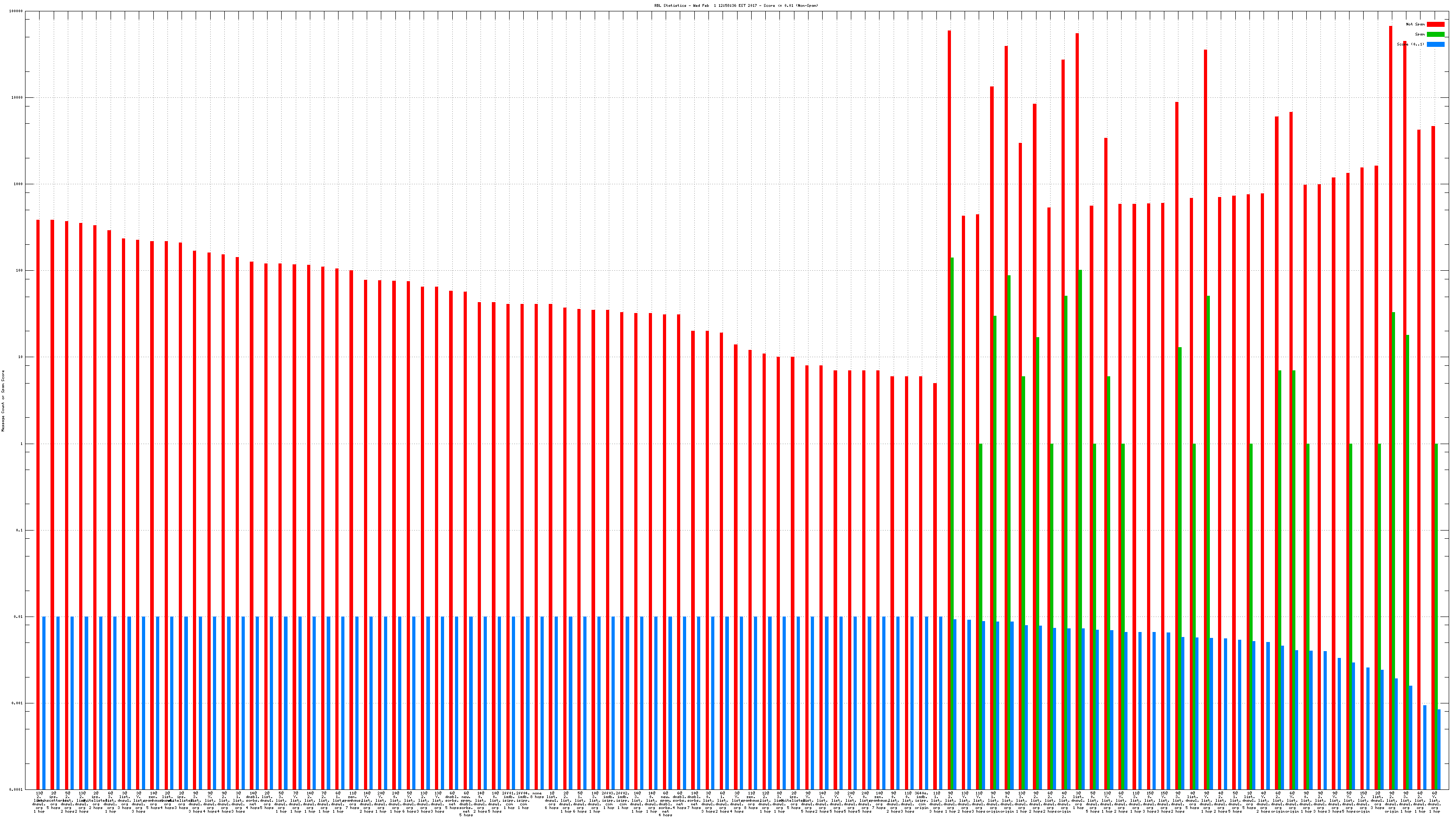Click the 100000 y-axis tick label

16,11
